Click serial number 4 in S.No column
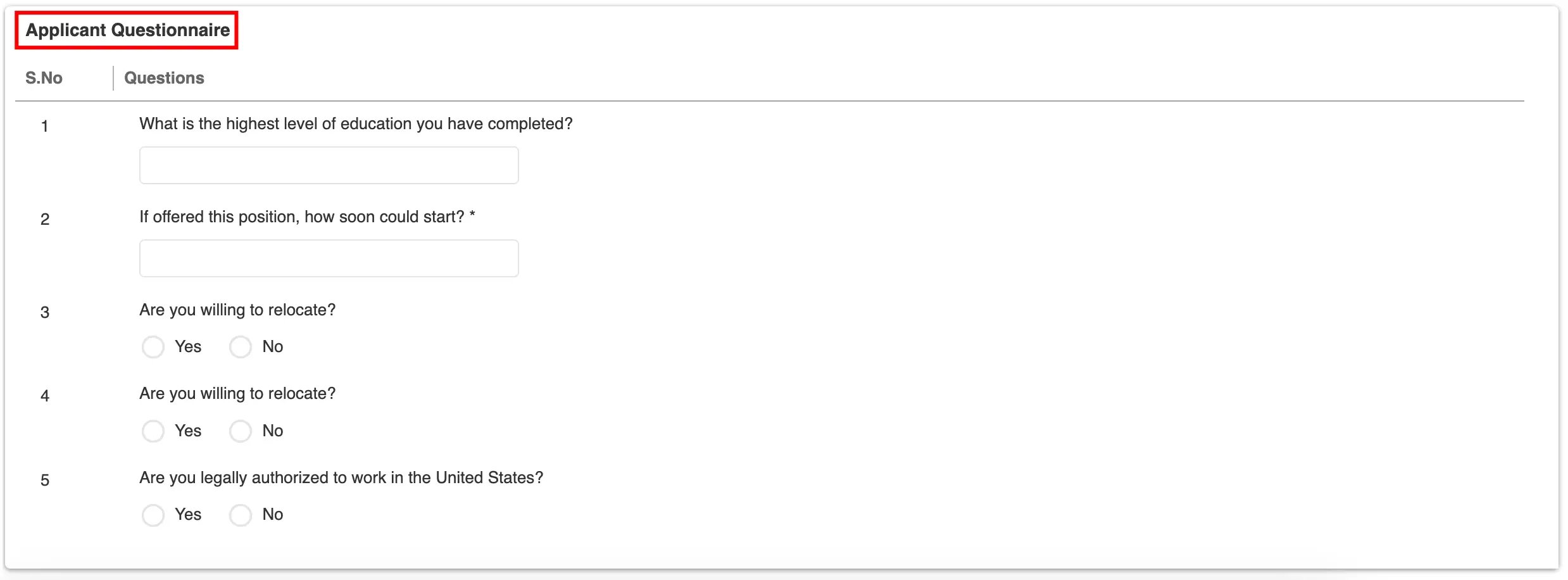 pos(45,396)
